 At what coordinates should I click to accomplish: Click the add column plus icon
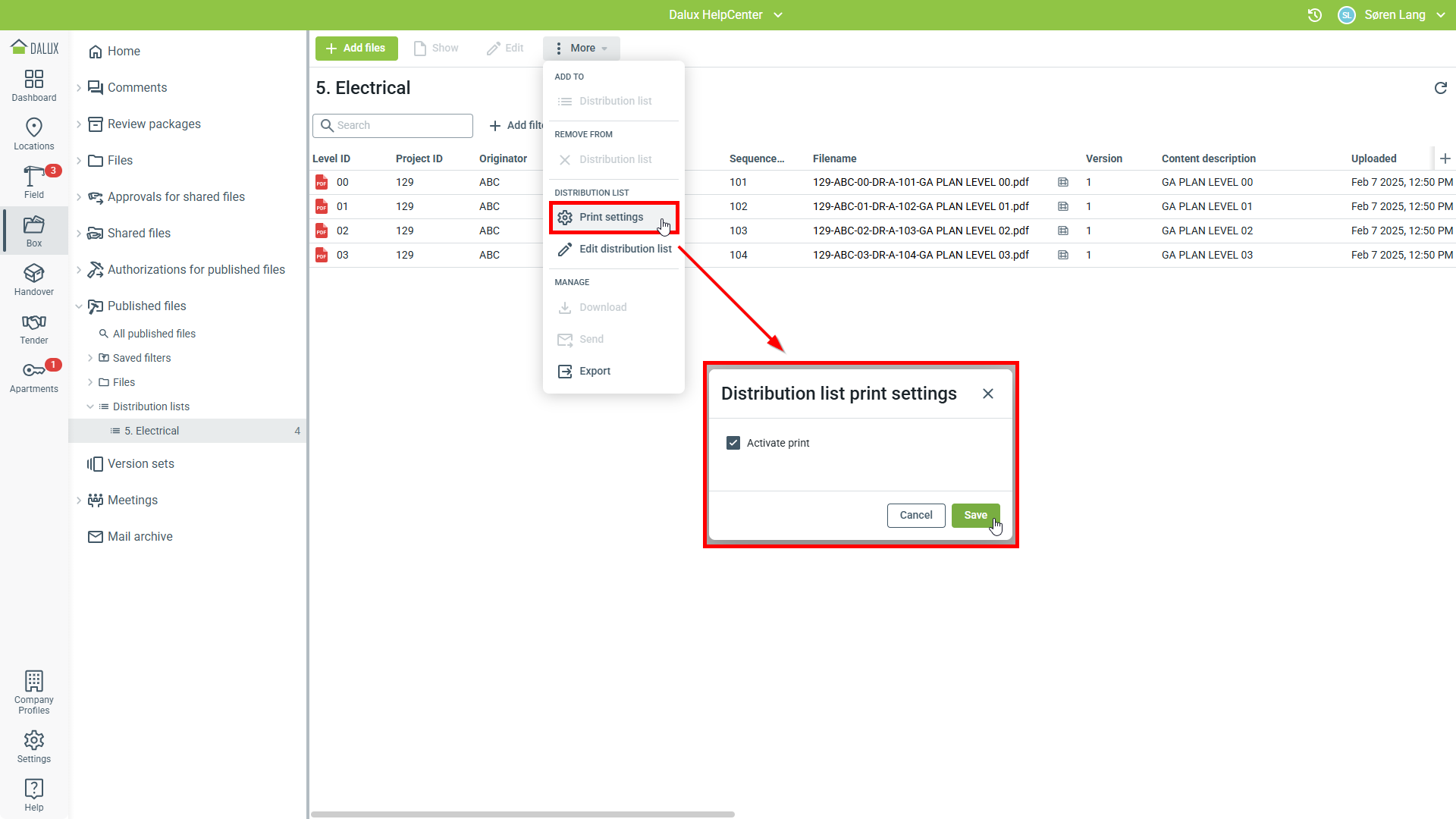pos(1445,158)
